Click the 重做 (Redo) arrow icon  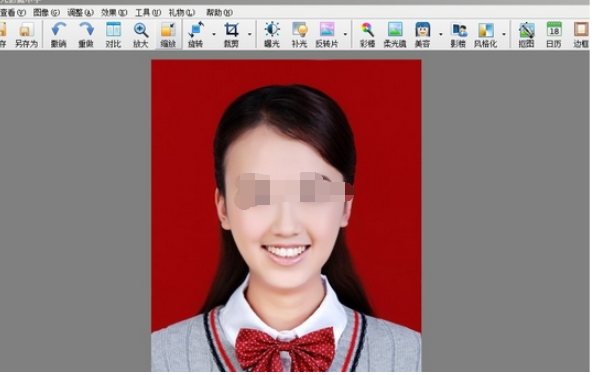click(86, 35)
